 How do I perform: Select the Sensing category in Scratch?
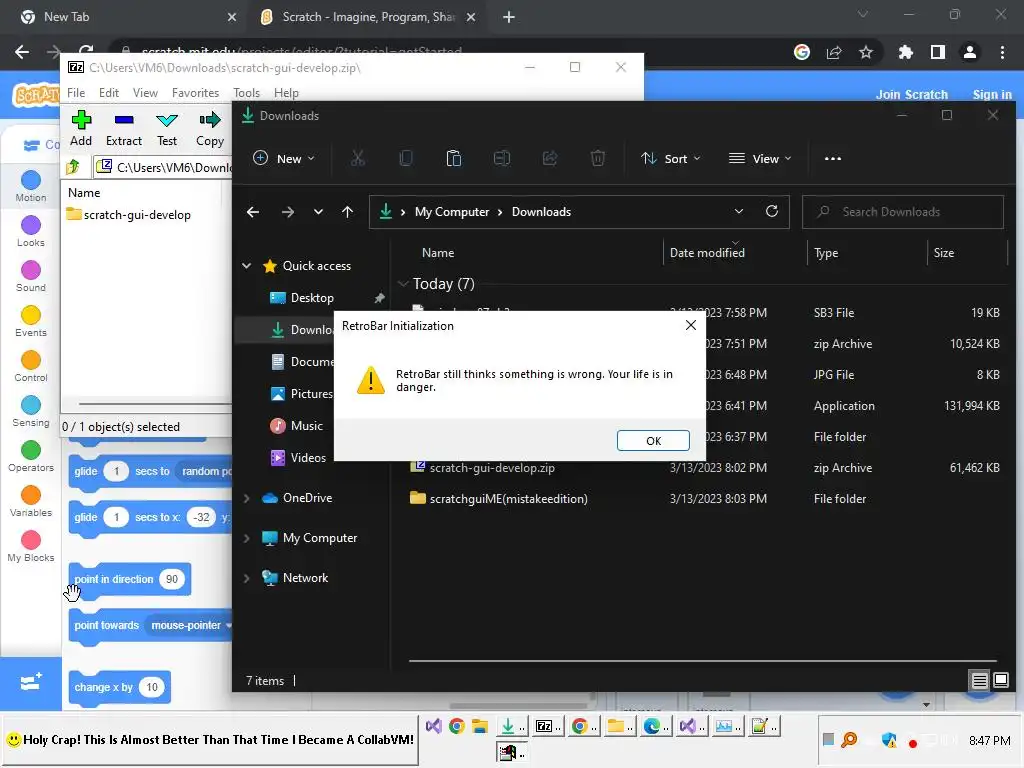(x=31, y=411)
